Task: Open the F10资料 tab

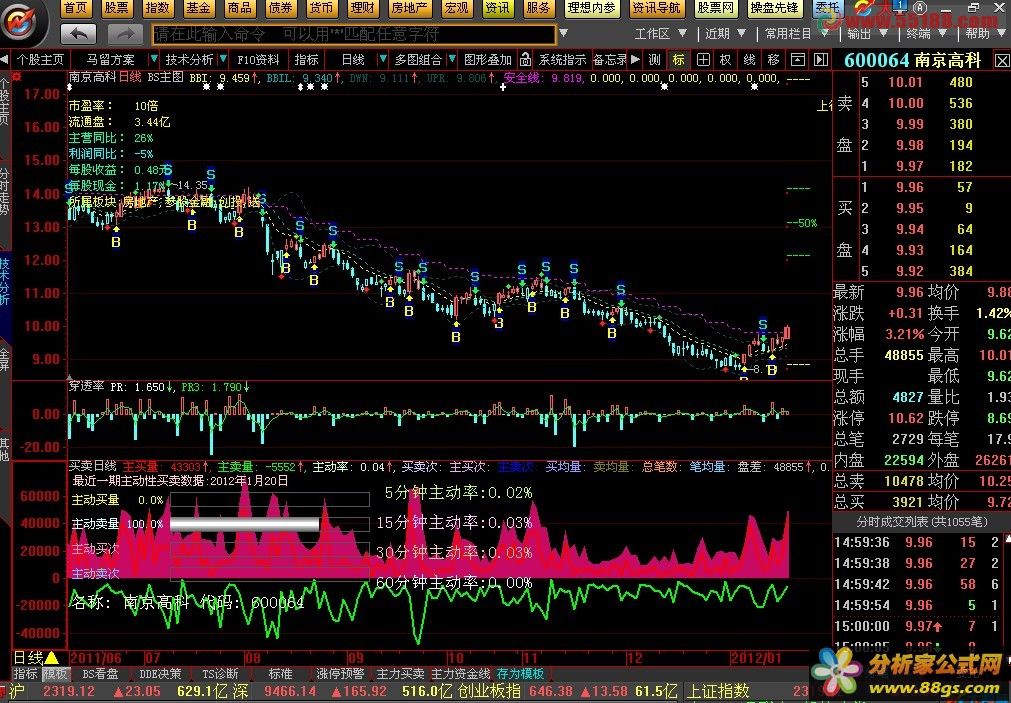Action: click(x=258, y=60)
